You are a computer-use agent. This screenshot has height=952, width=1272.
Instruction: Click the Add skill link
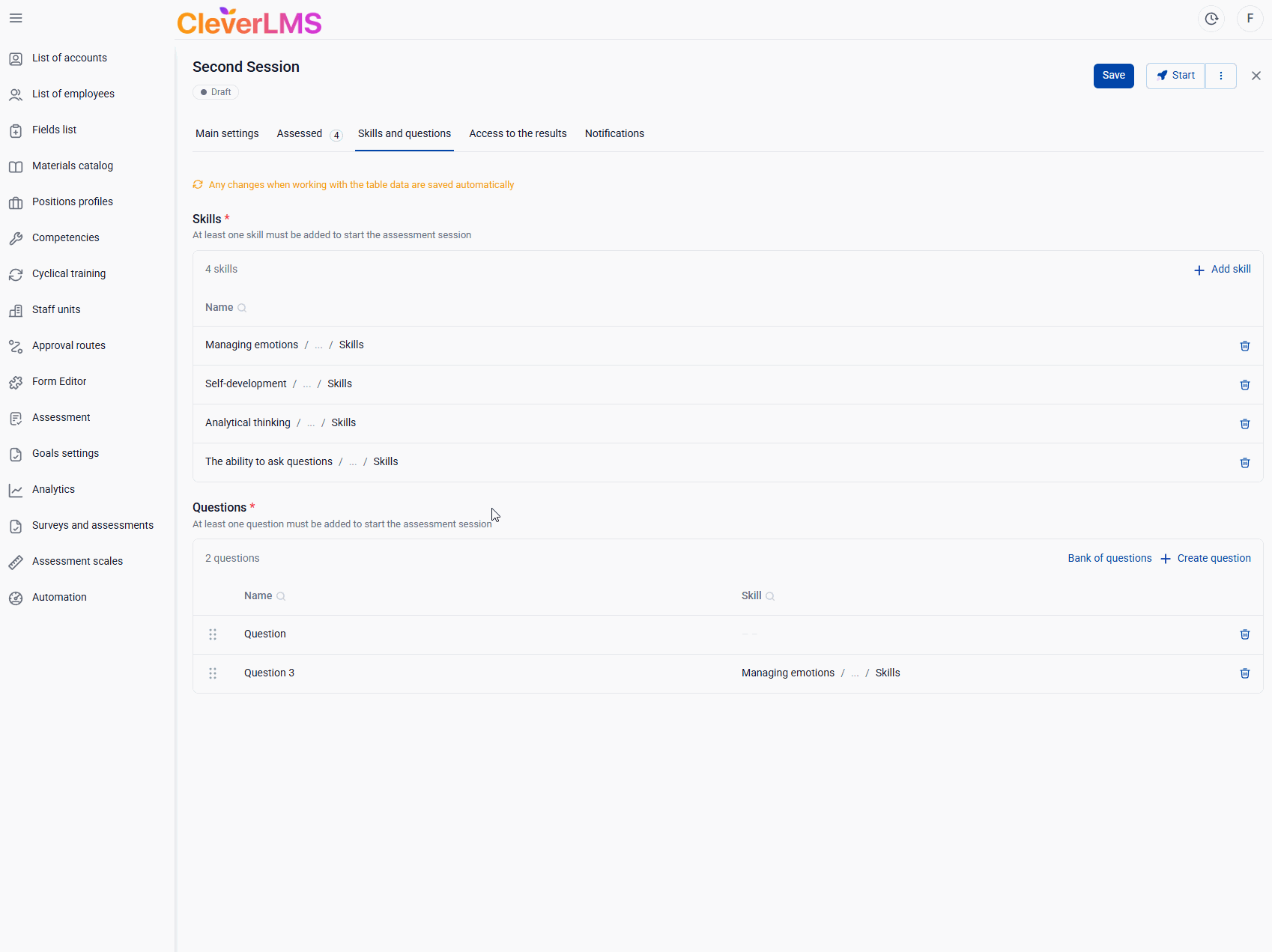(1222, 270)
